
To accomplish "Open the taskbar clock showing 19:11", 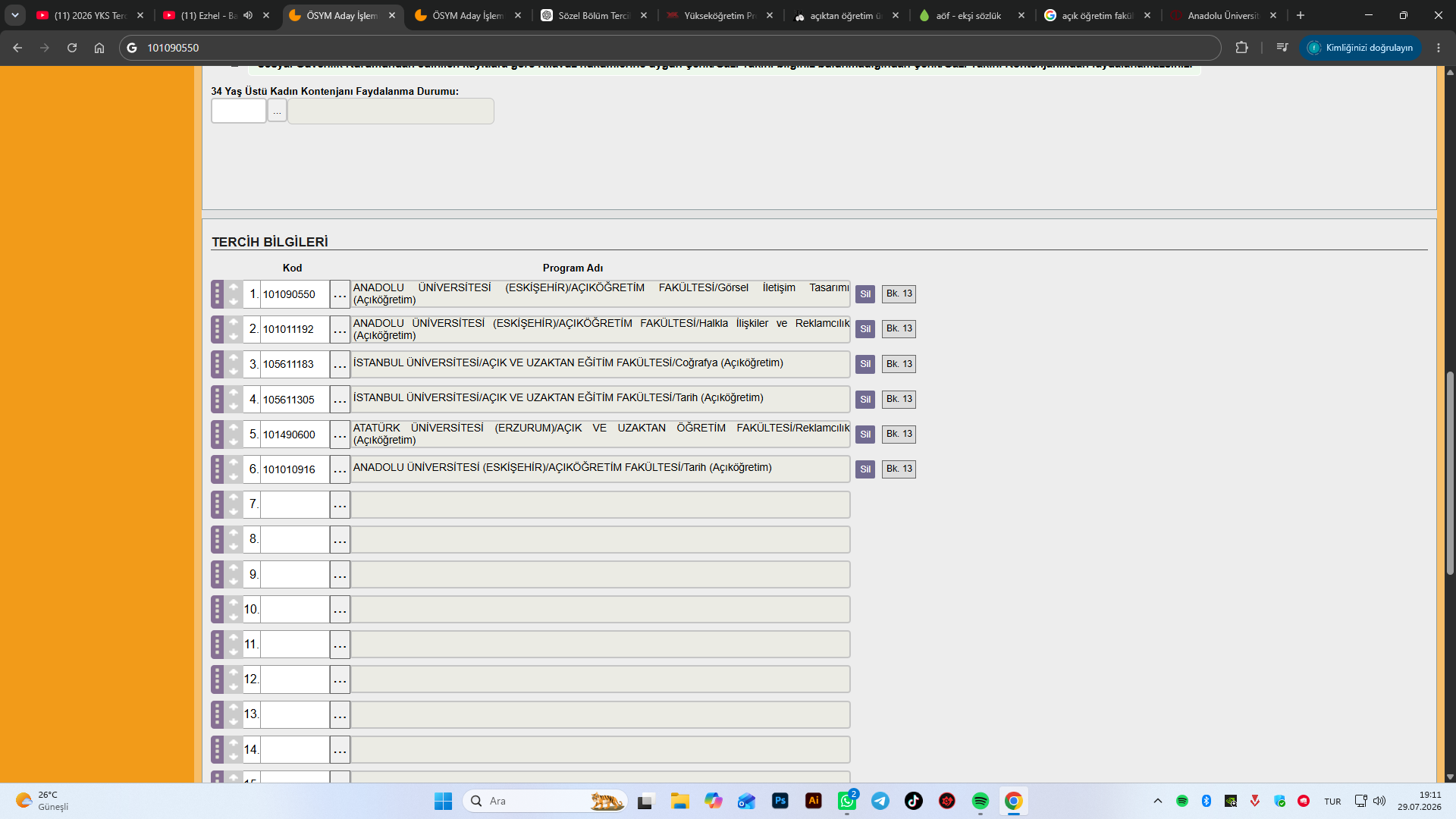I will [x=1420, y=801].
